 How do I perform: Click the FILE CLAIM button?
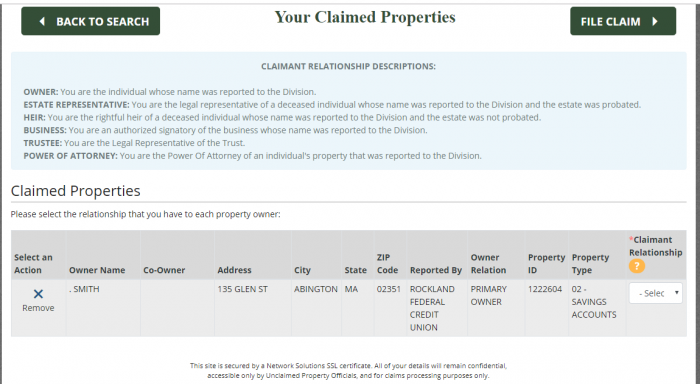click(x=623, y=21)
